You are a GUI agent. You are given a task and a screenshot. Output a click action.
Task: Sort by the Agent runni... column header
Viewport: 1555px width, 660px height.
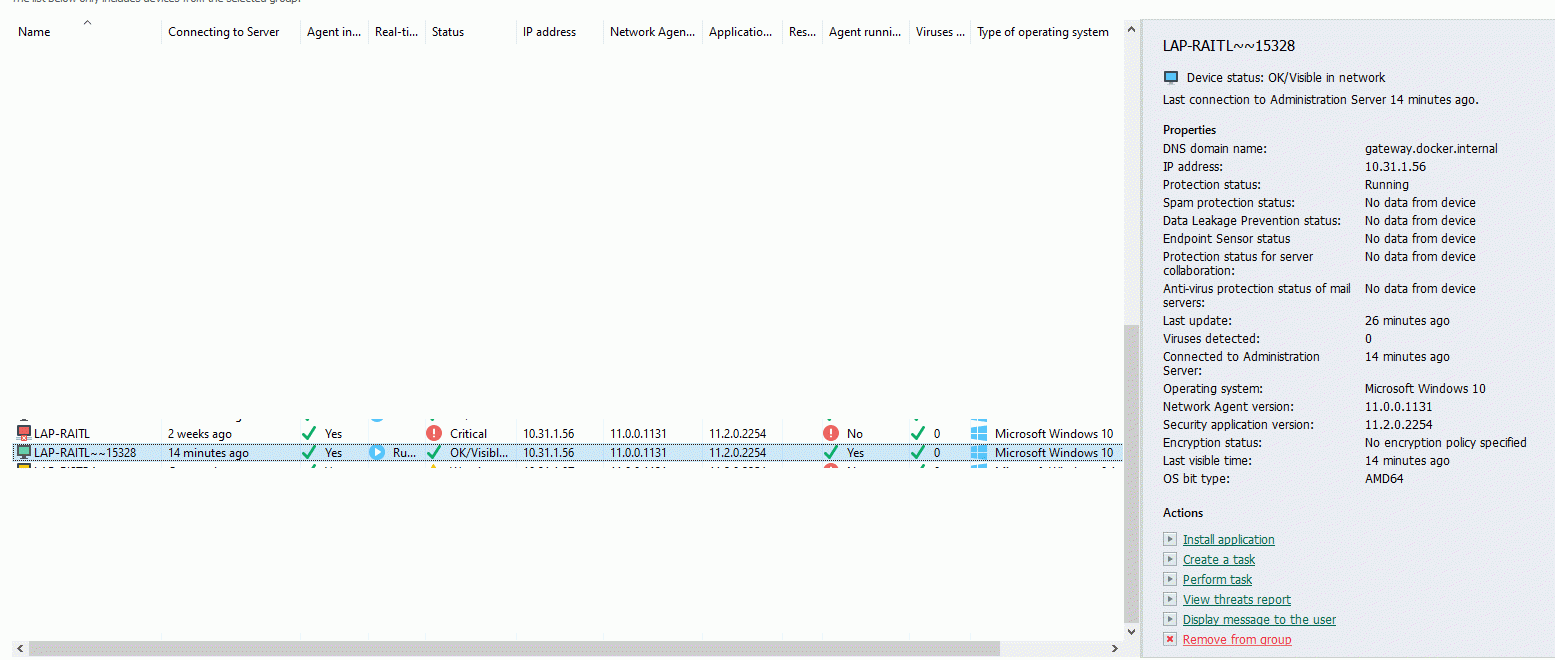(866, 32)
